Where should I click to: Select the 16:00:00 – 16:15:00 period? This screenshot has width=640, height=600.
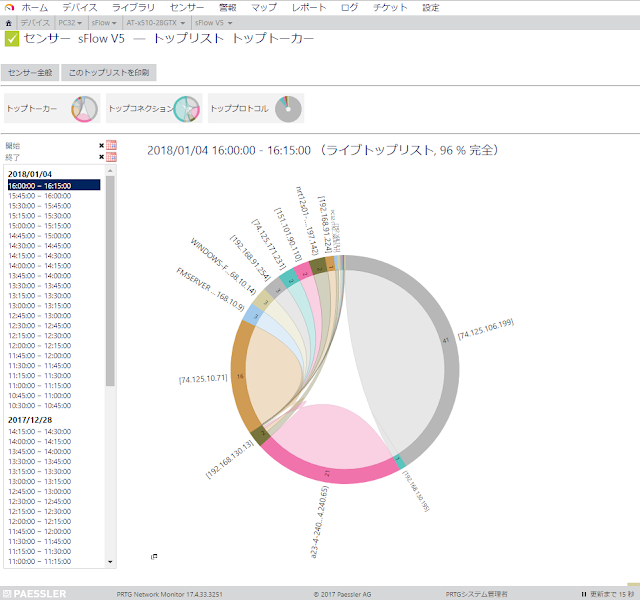(x=54, y=186)
